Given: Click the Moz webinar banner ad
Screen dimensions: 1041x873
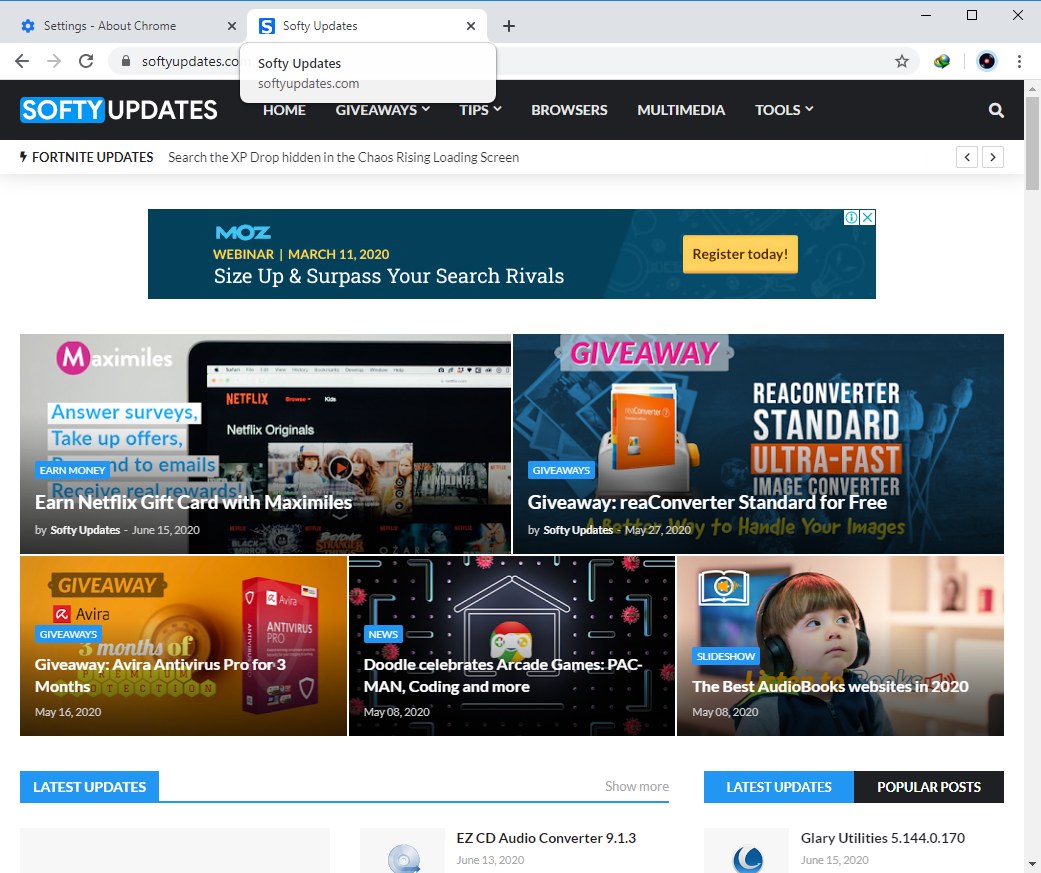Looking at the screenshot, I should click(512, 254).
